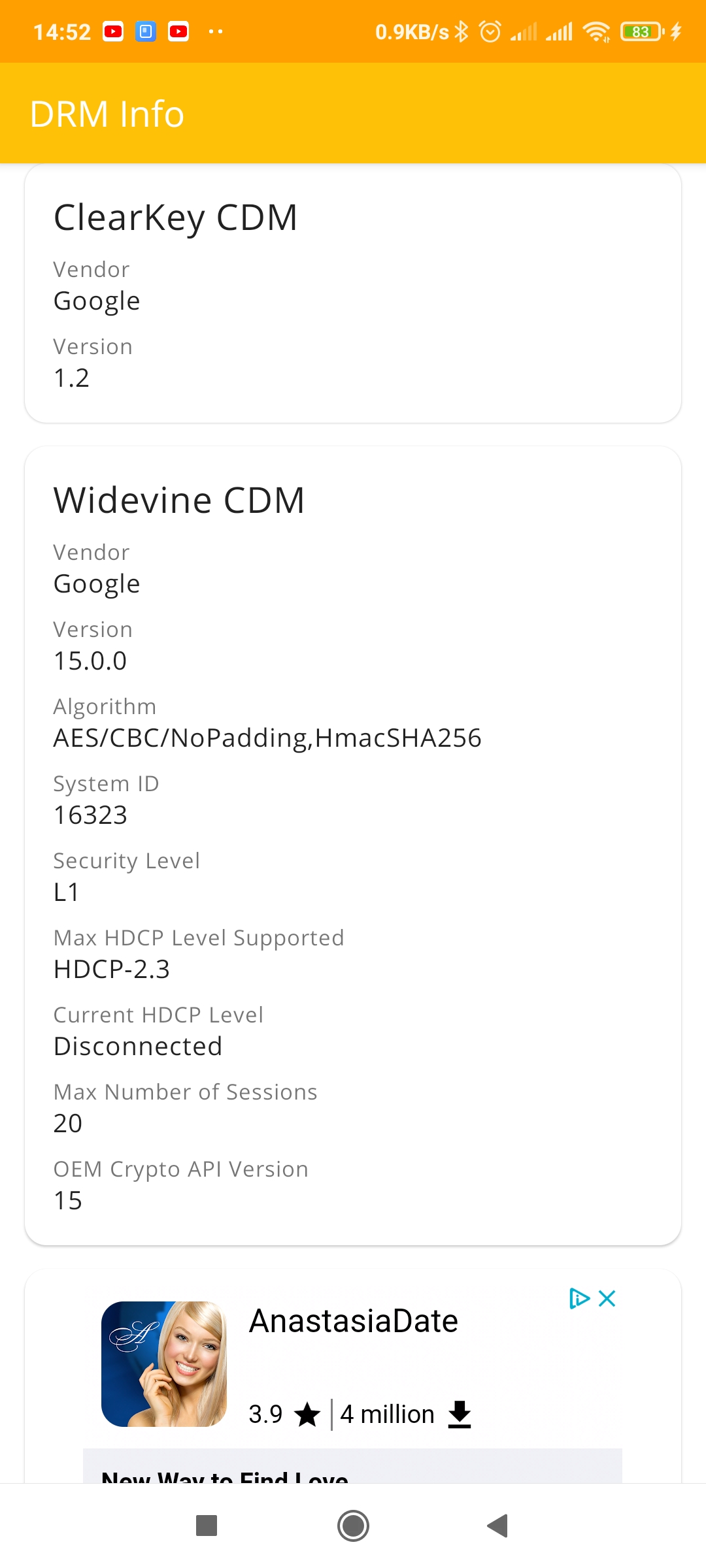
Task: Tap the AnastasiaDate app thumbnail image
Action: [x=164, y=1364]
